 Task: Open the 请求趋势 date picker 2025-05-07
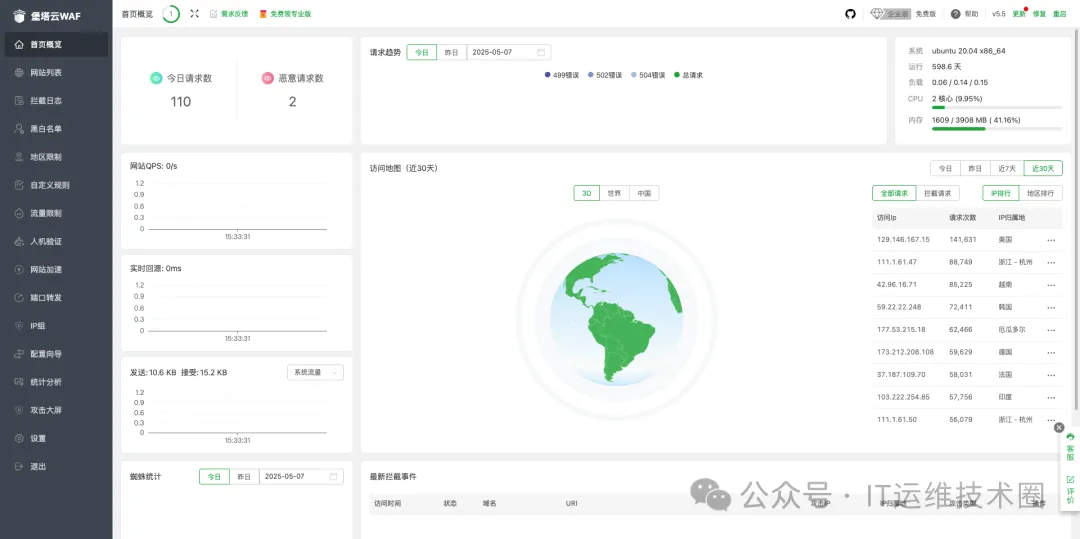click(x=508, y=52)
